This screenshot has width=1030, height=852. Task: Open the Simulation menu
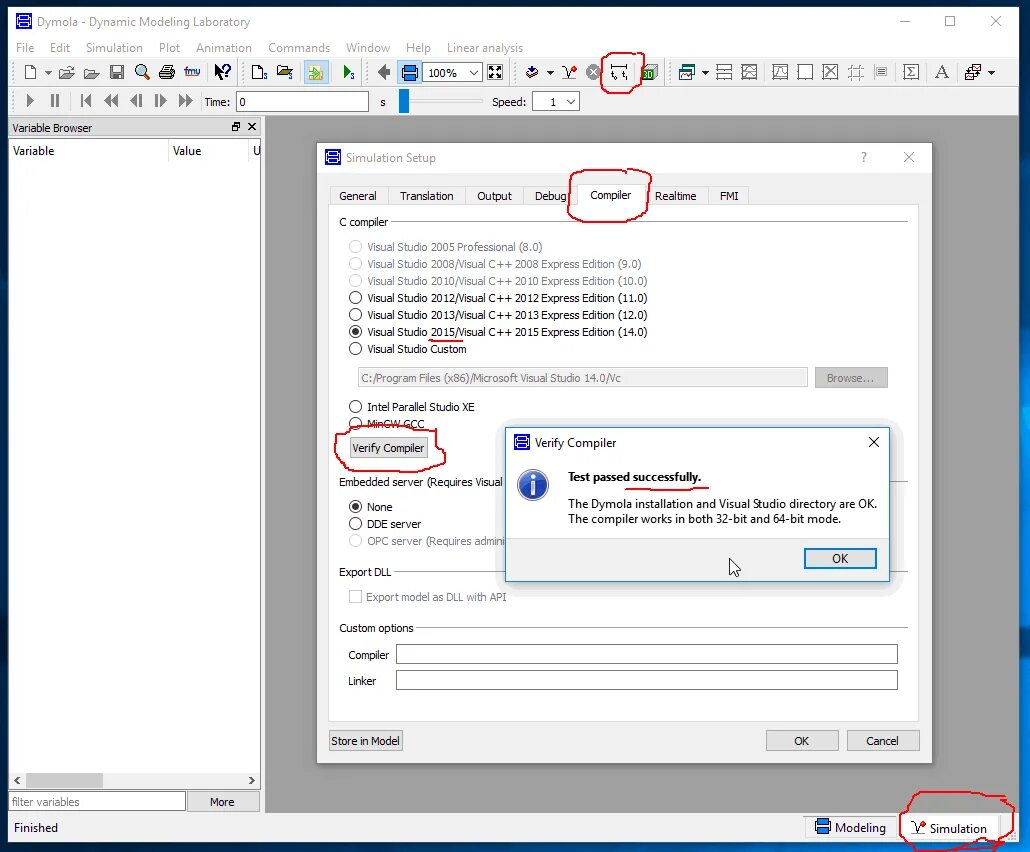click(114, 47)
